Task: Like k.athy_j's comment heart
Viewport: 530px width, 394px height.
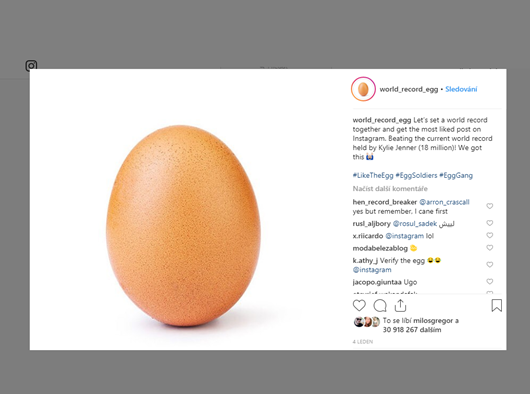Action: tap(489, 265)
